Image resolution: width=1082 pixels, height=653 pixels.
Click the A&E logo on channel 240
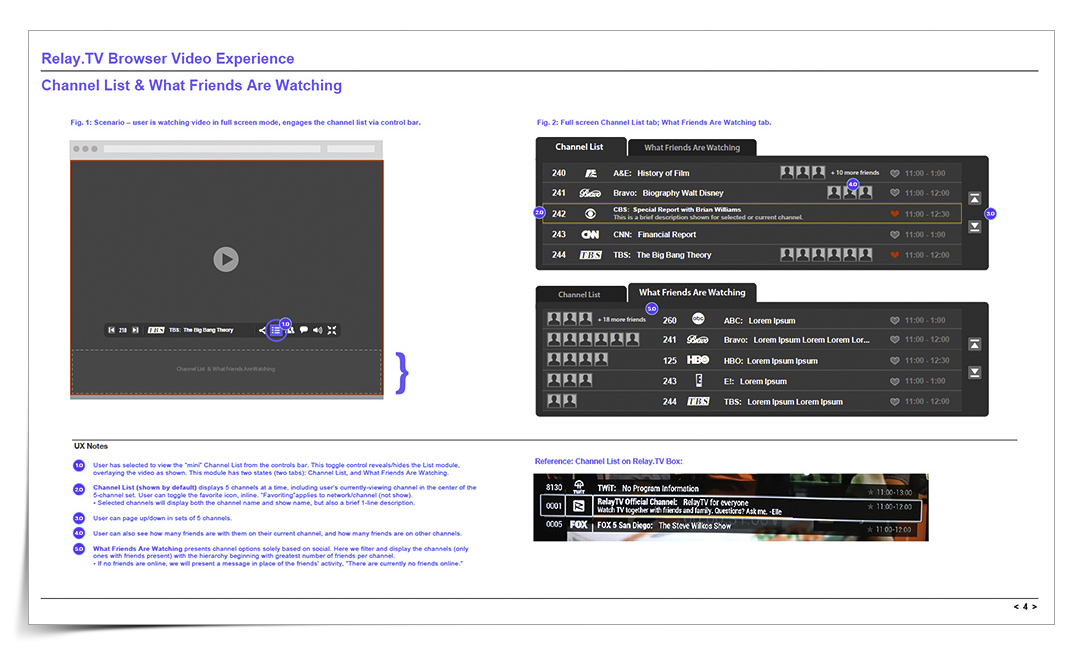pos(591,173)
